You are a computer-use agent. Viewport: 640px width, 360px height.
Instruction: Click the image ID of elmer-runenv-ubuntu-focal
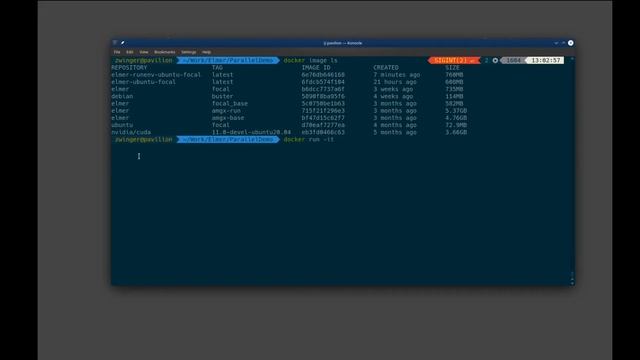pyautogui.click(x=323, y=75)
